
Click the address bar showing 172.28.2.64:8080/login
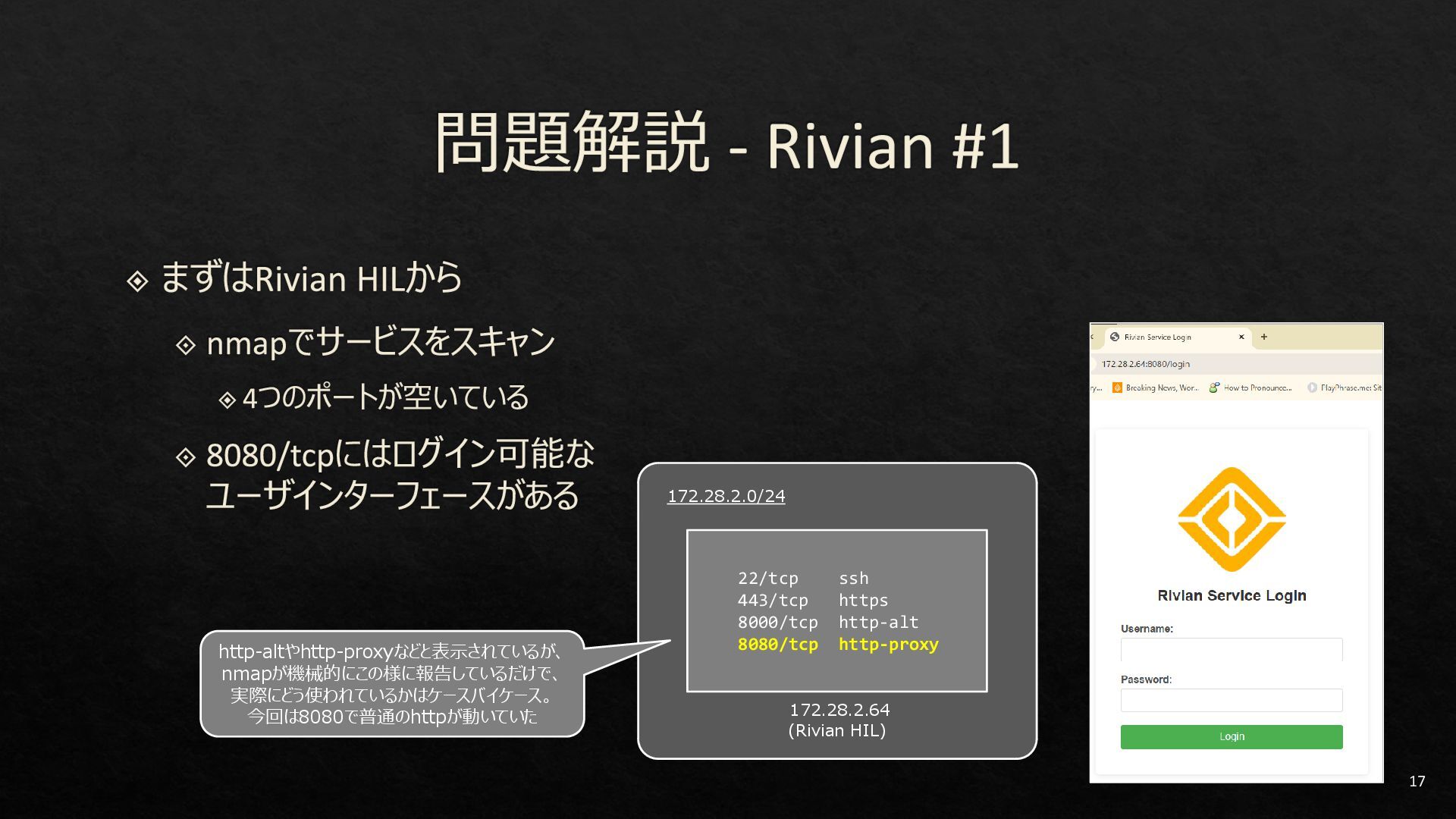1236,364
